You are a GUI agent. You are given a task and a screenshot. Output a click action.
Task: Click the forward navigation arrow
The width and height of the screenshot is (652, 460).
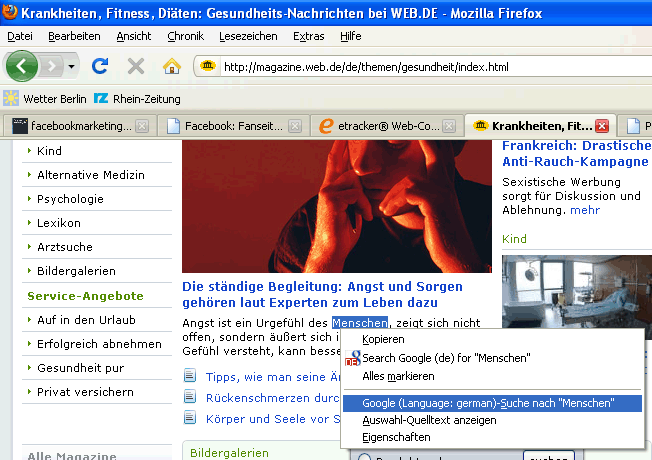tap(52, 66)
